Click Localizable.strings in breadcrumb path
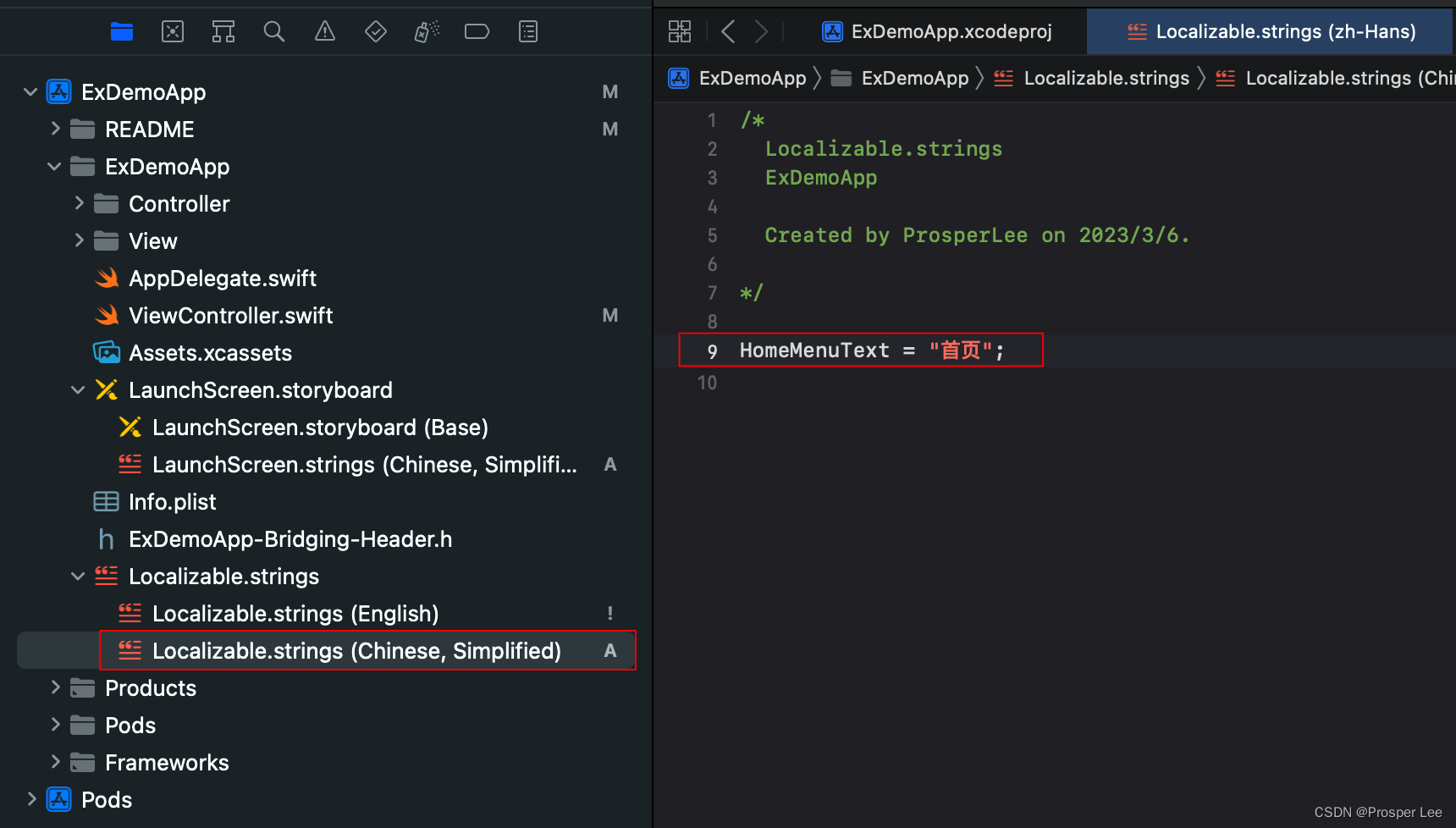1456x828 pixels. coord(1092,78)
